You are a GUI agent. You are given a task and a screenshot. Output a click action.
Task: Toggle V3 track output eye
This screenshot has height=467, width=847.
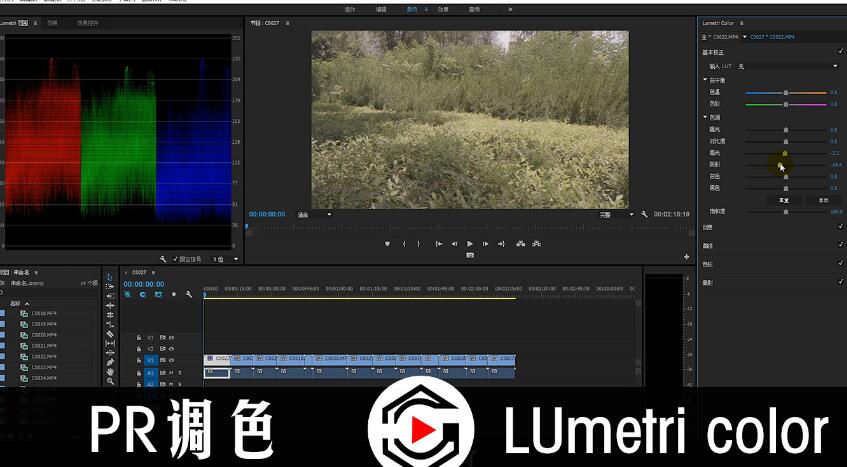[x=172, y=338]
